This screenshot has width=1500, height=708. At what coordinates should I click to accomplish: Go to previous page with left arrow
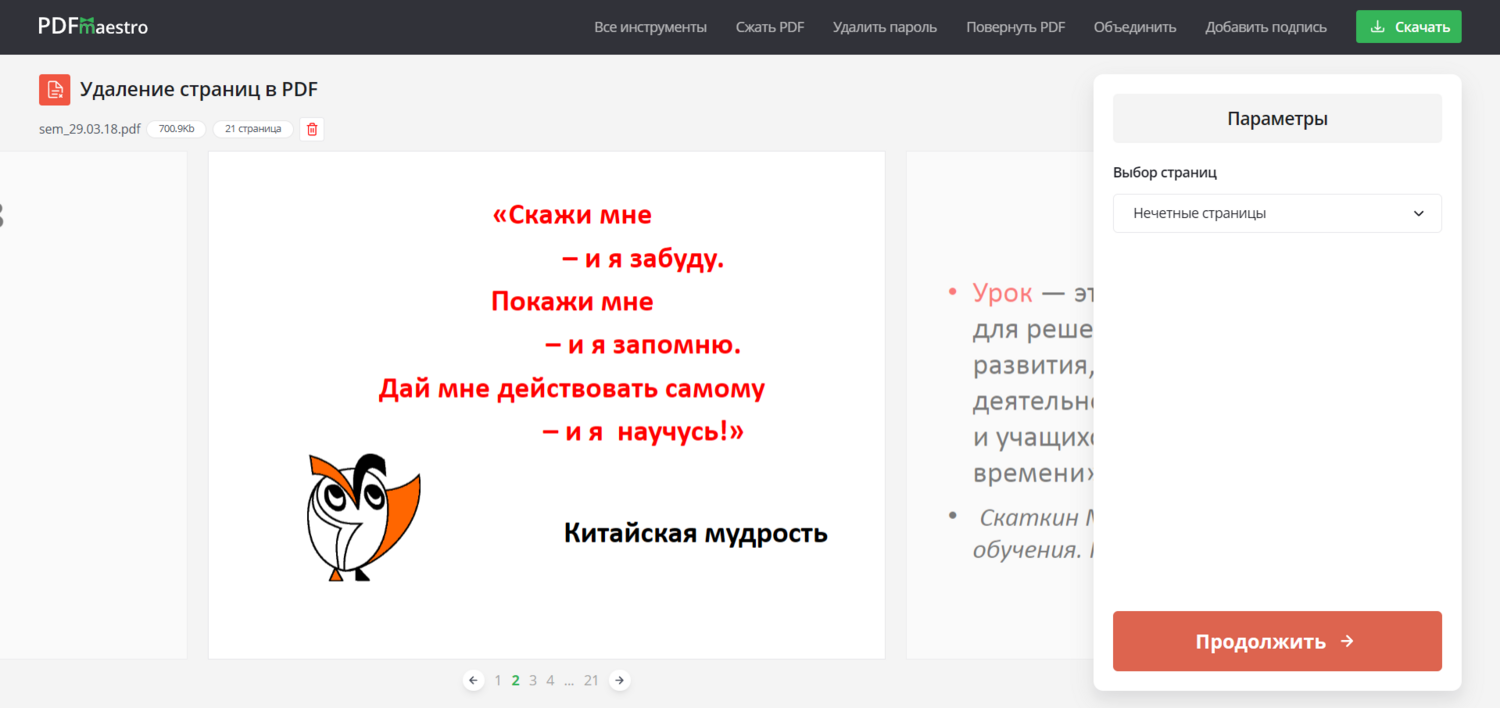coord(474,680)
